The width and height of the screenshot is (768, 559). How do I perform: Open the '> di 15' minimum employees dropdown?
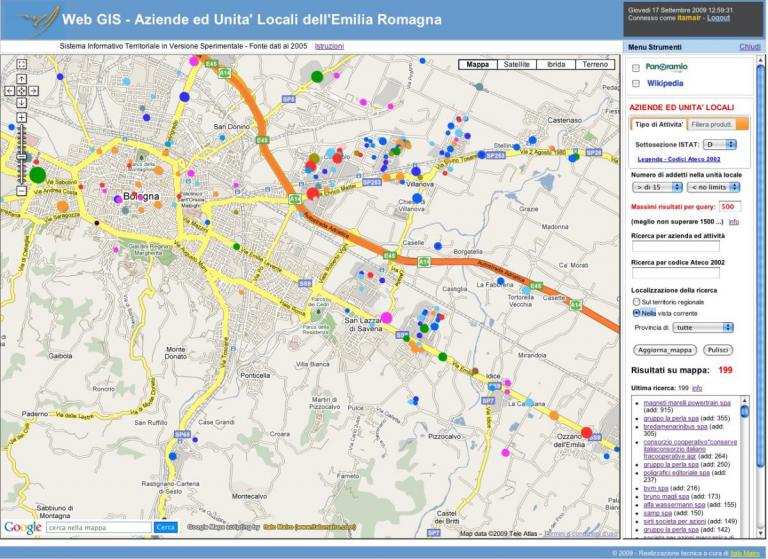click(657, 187)
